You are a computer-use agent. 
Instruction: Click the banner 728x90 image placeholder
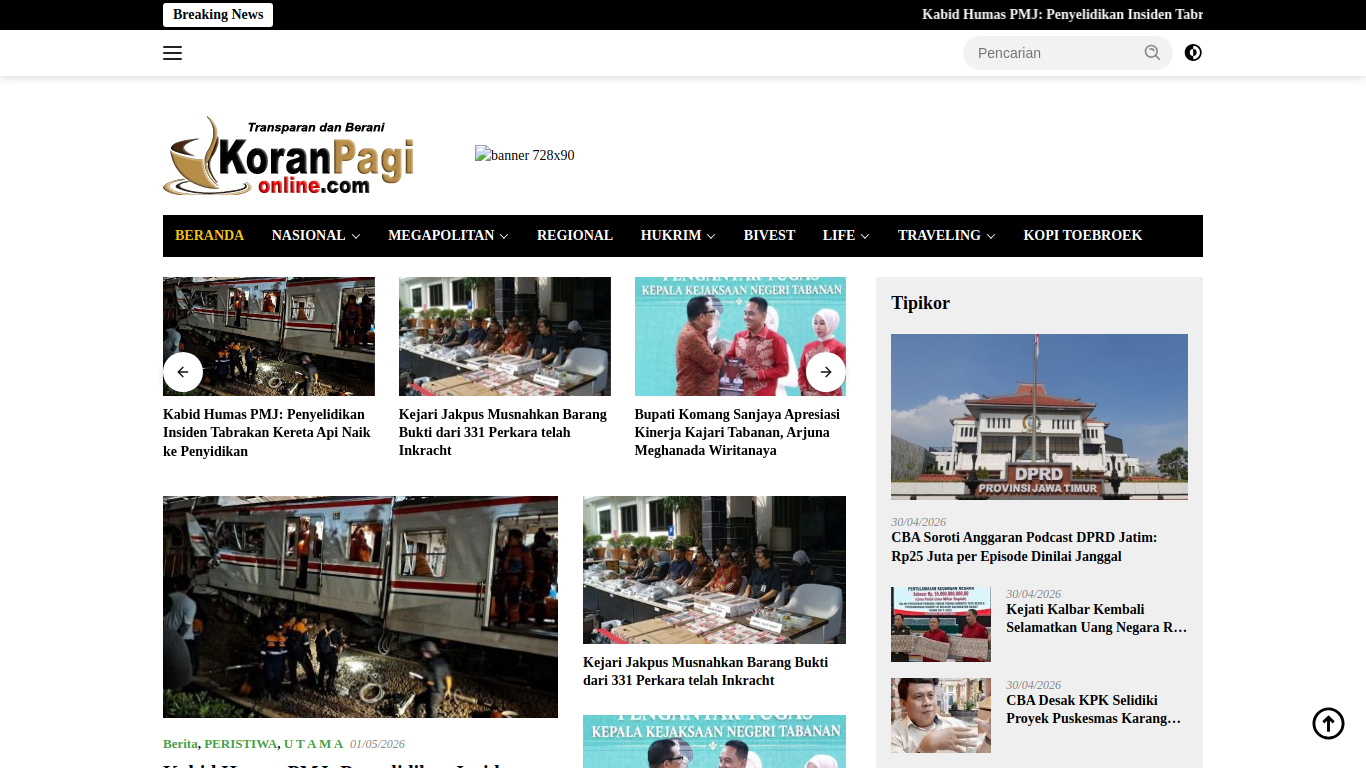click(525, 155)
